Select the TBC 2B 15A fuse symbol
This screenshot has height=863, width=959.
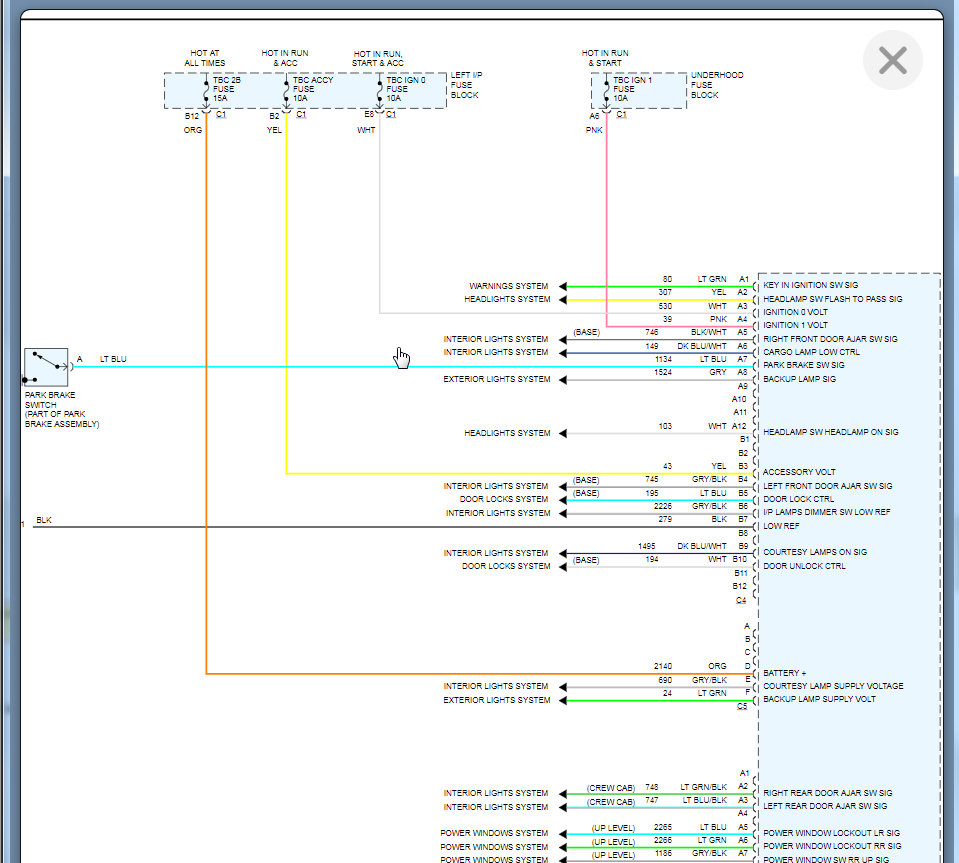click(207, 90)
